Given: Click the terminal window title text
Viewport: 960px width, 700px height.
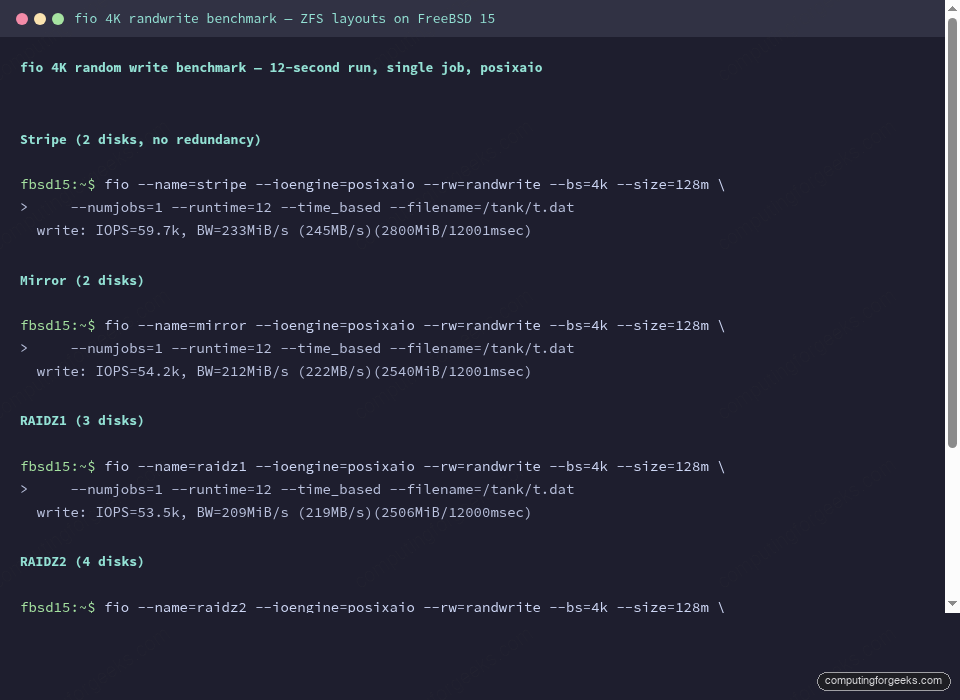Looking at the screenshot, I should pos(283,18).
